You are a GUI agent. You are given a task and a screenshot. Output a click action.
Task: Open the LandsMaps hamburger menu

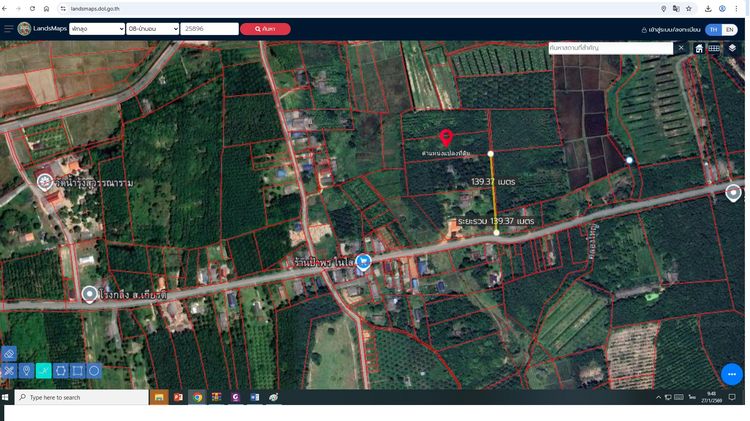pyautogui.click(x=9, y=29)
